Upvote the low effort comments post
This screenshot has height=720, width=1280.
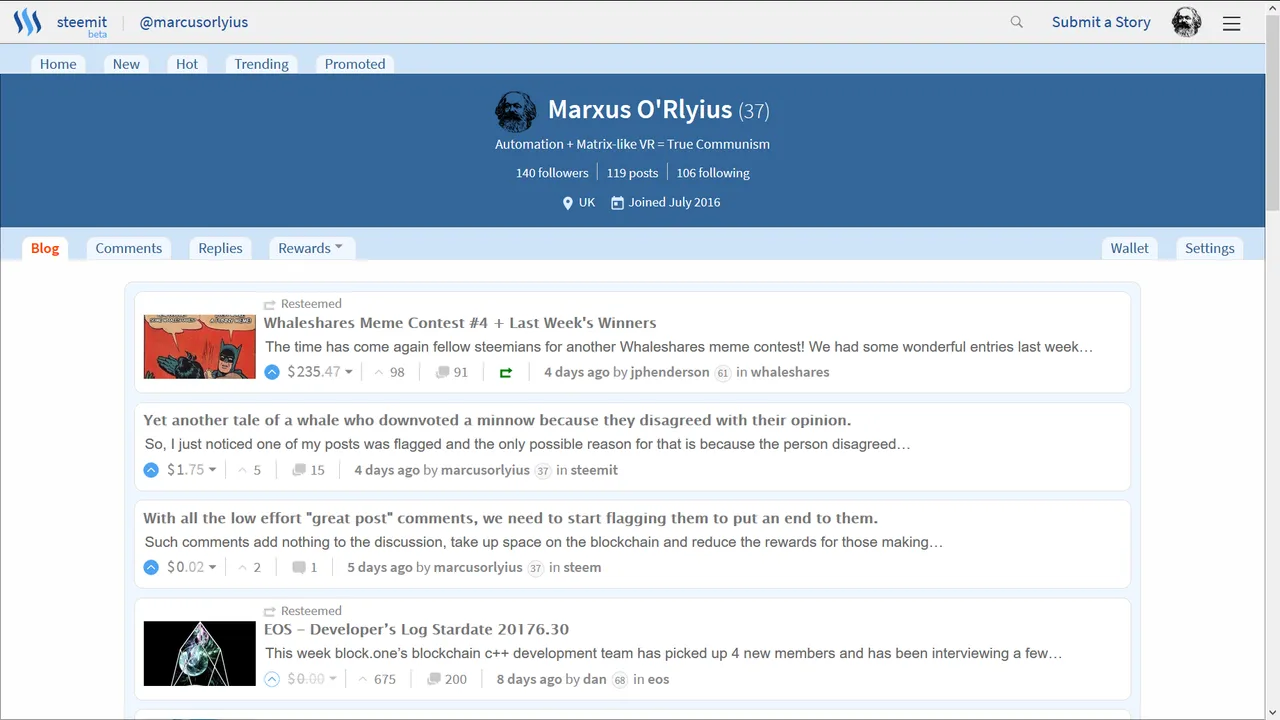point(151,567)
